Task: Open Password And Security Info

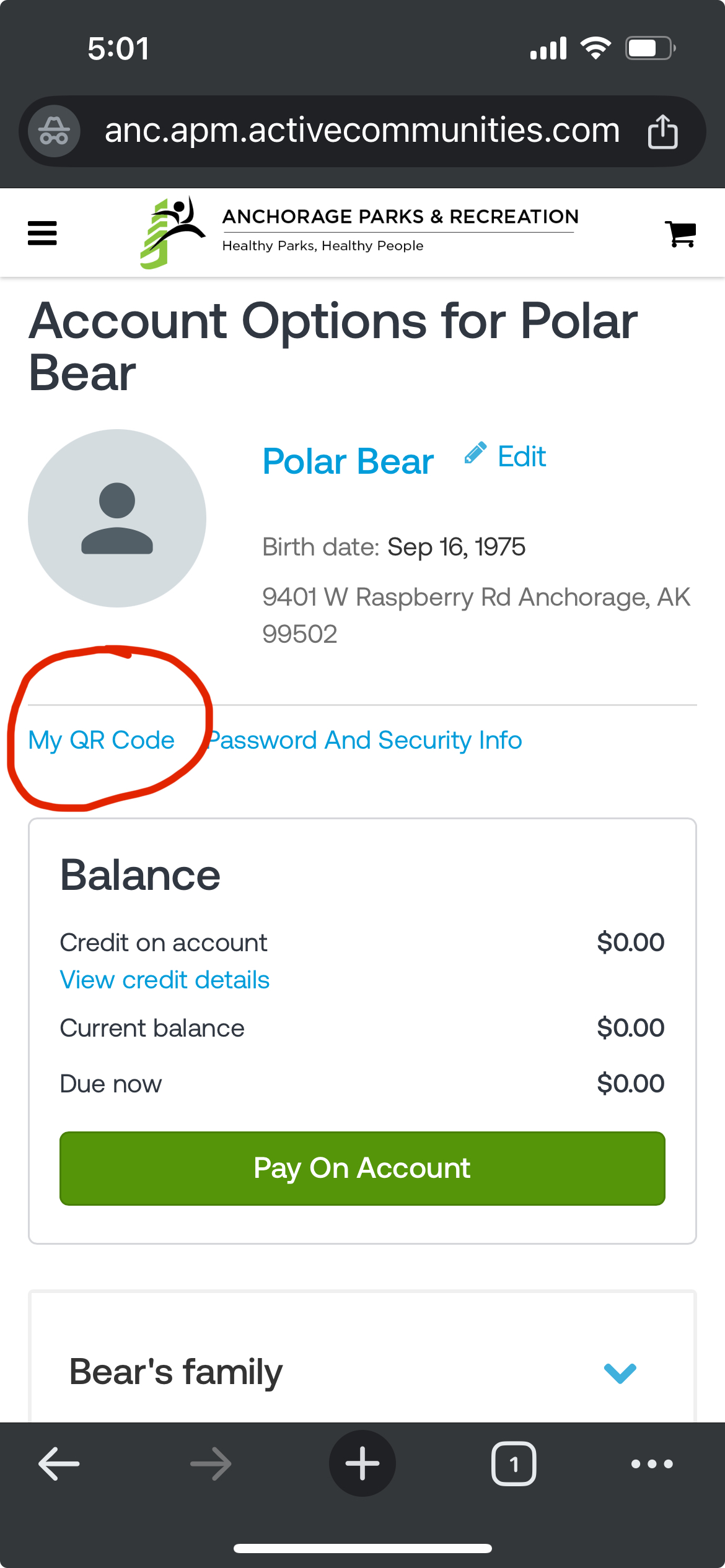Action: coord(366,741)
